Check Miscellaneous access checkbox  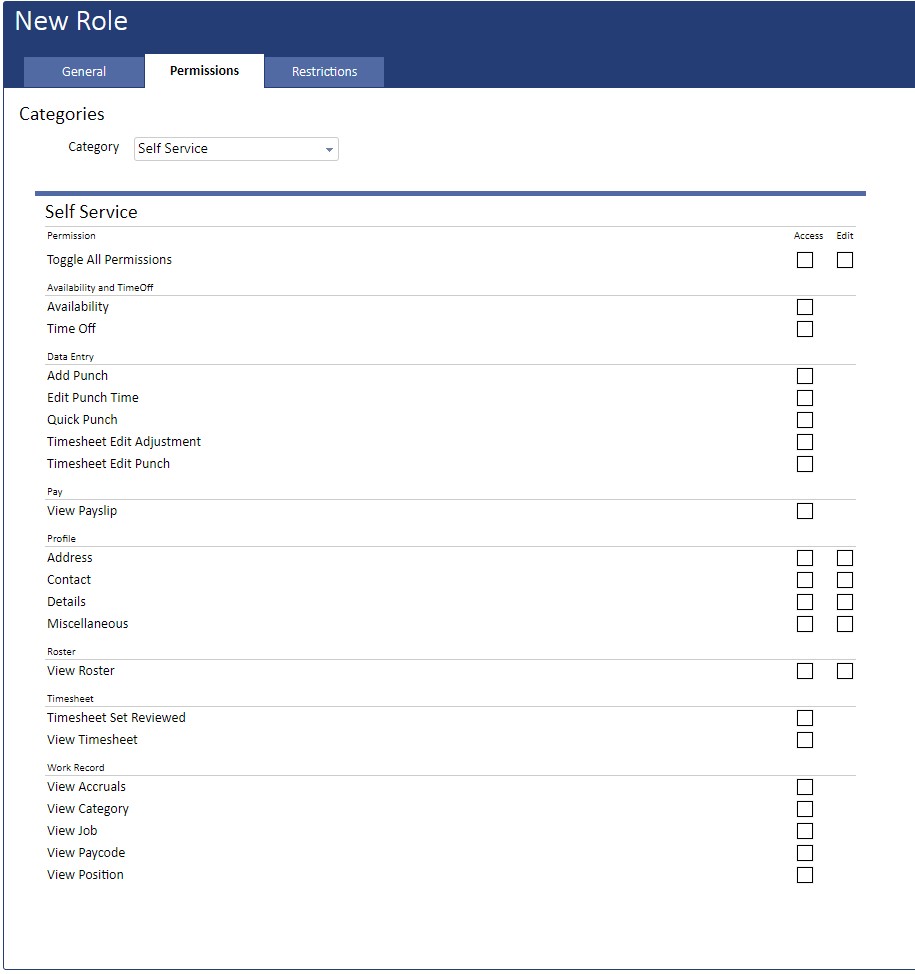[804, 624]
